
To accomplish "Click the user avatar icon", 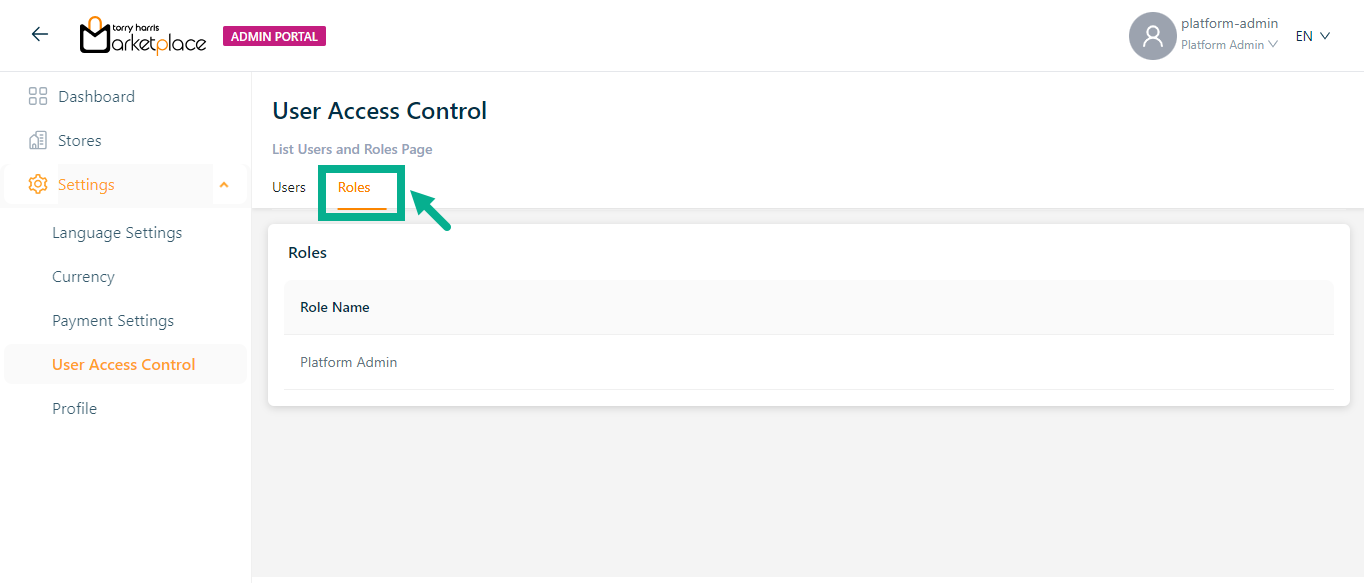I will click(x=1152, y=36).
